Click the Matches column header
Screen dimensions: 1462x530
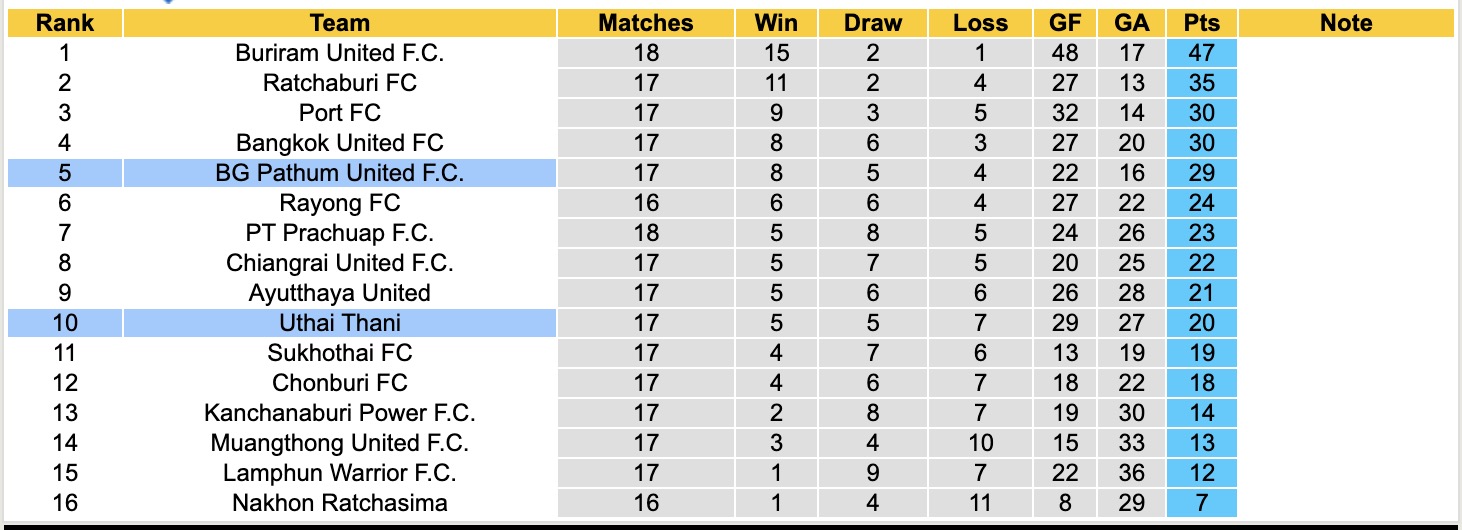click(x=646, y=23)
